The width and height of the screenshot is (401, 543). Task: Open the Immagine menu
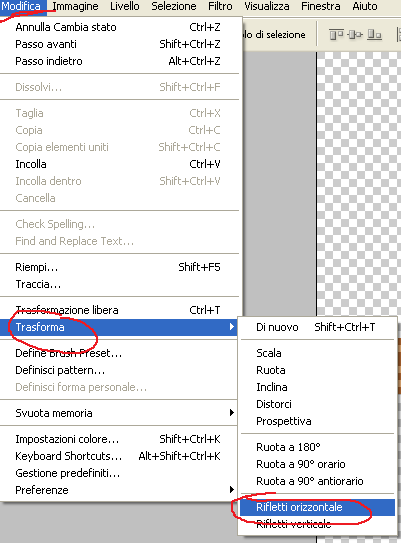[75, 6]
